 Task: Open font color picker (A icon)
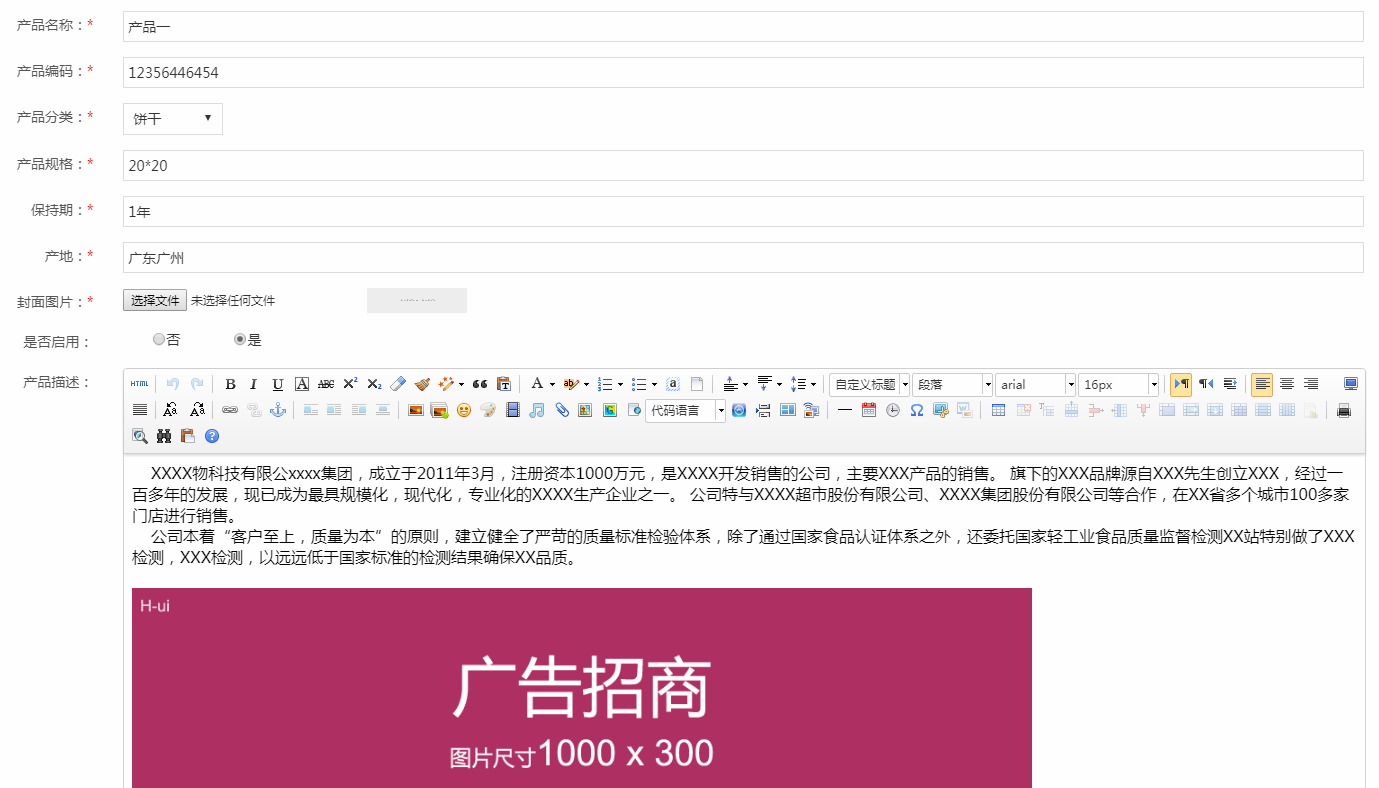click(x=537, y=384)
